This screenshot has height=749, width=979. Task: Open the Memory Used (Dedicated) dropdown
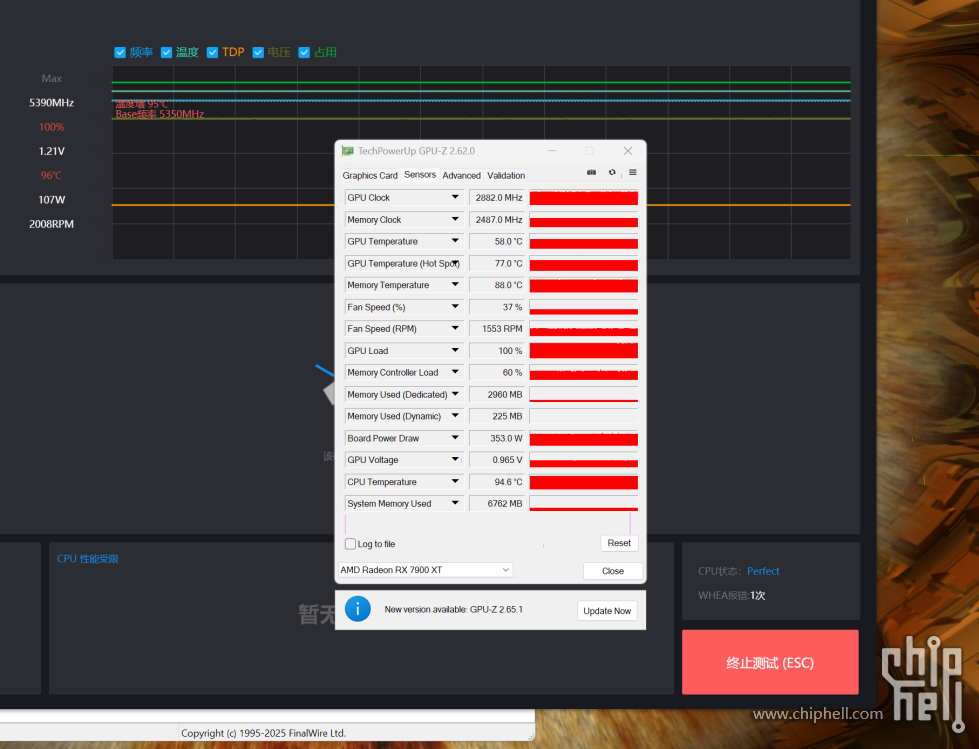point(455,394)
